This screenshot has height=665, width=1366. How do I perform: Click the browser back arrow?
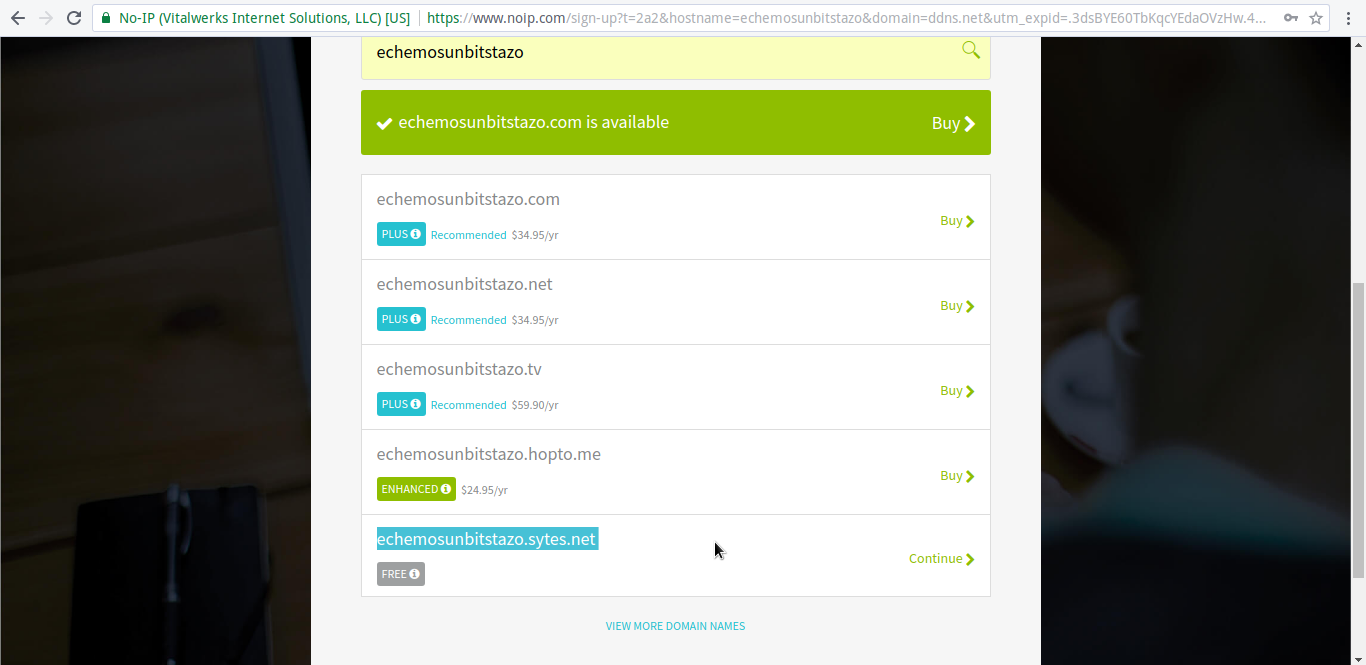coord(18,18)
